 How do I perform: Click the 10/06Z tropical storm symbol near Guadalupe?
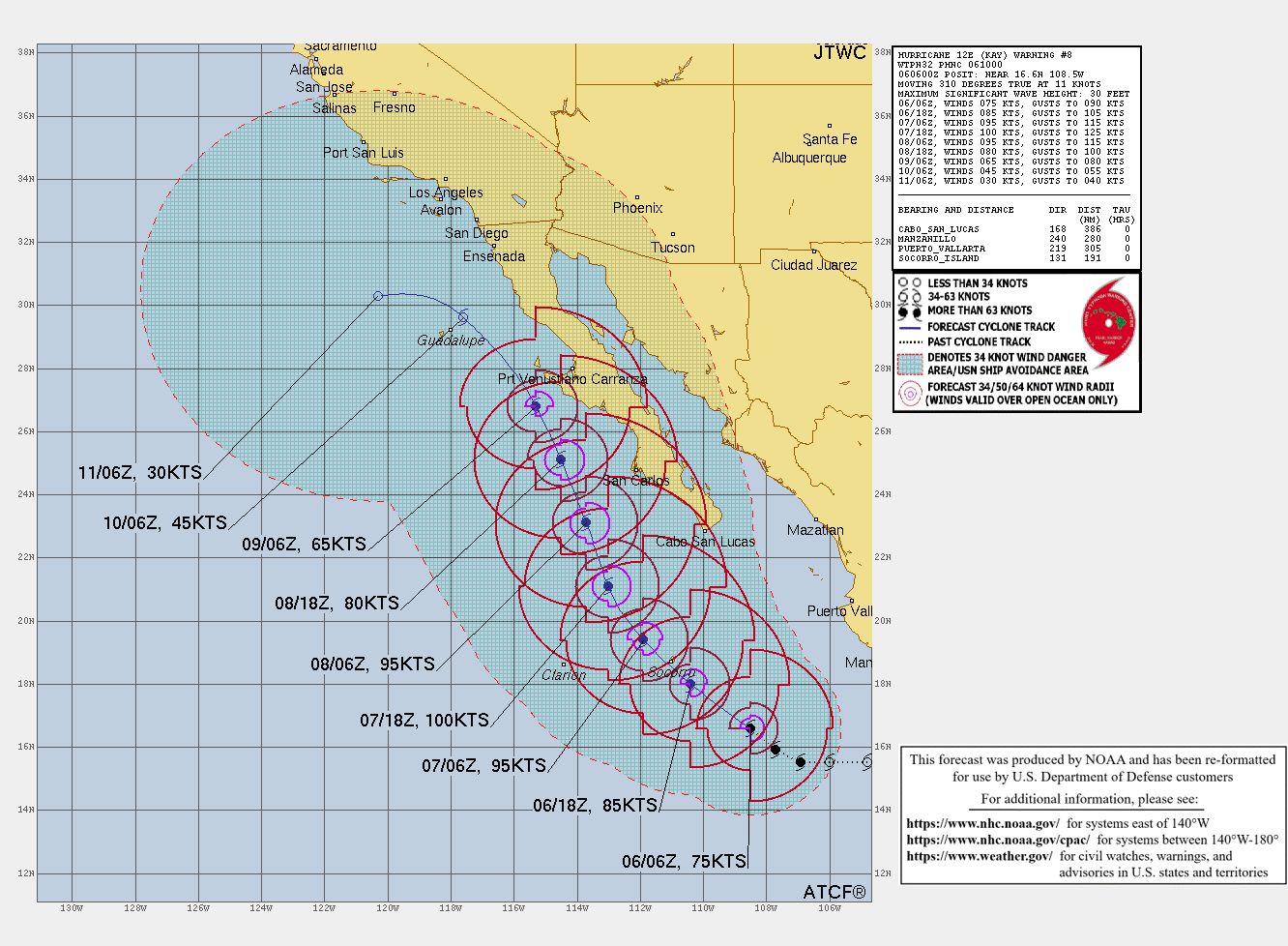tap(463, 318)
